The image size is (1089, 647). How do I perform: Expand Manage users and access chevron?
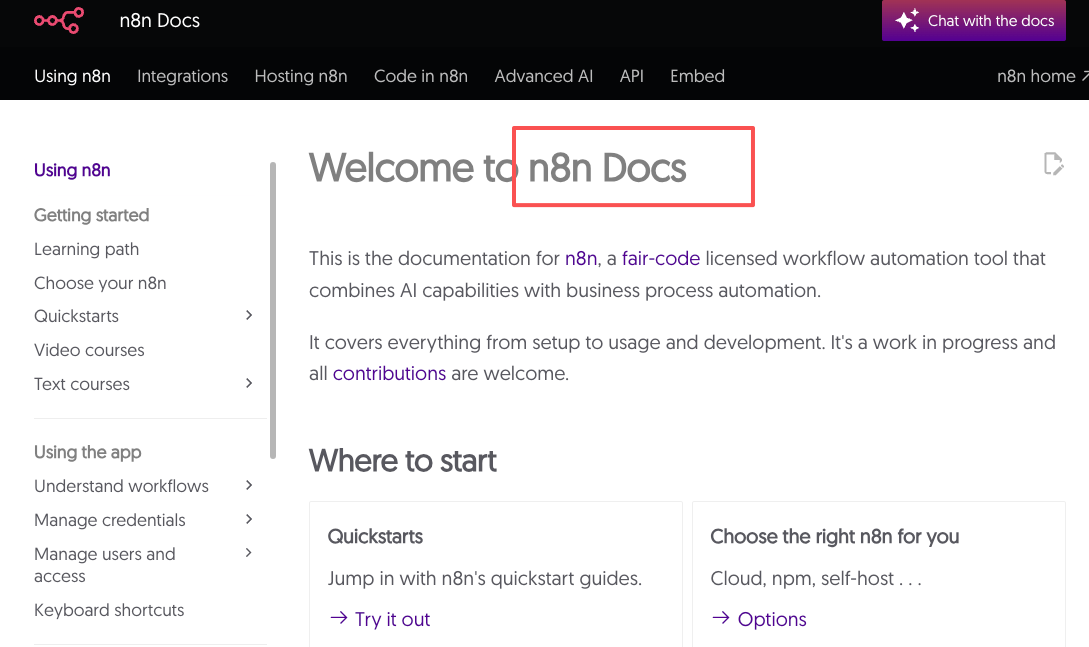click(249, 553)
